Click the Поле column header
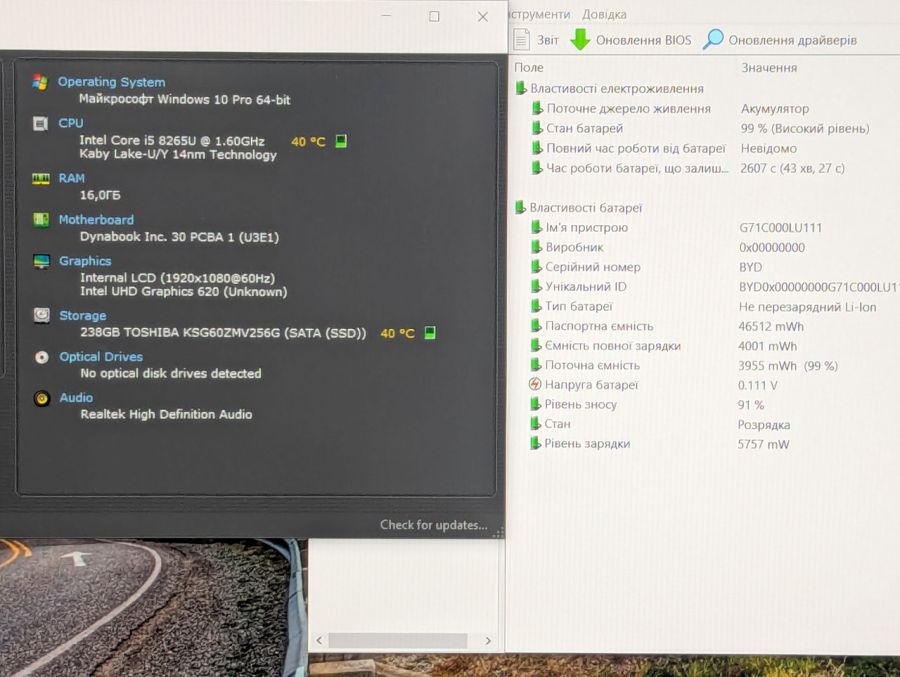 click(x=529, y=68)
